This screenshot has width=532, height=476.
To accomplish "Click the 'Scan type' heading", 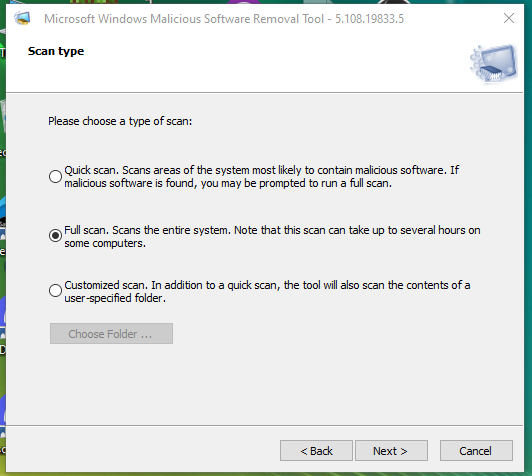I will tap(56, 51).
